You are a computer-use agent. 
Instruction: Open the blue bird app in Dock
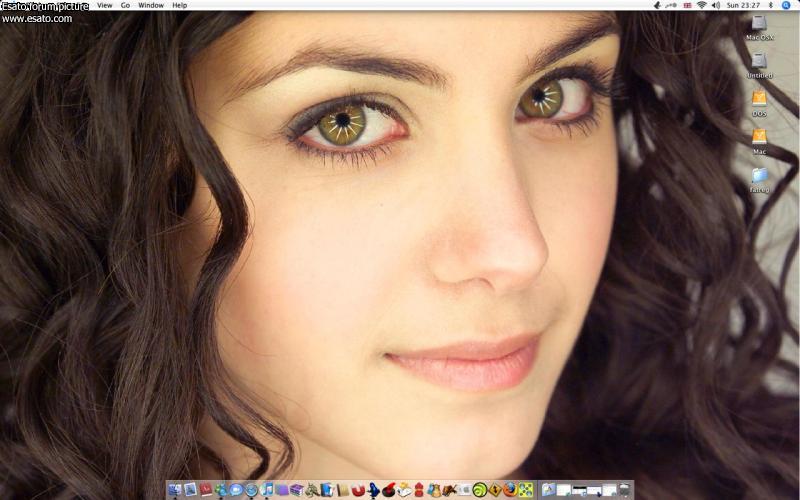click(373, 490)
